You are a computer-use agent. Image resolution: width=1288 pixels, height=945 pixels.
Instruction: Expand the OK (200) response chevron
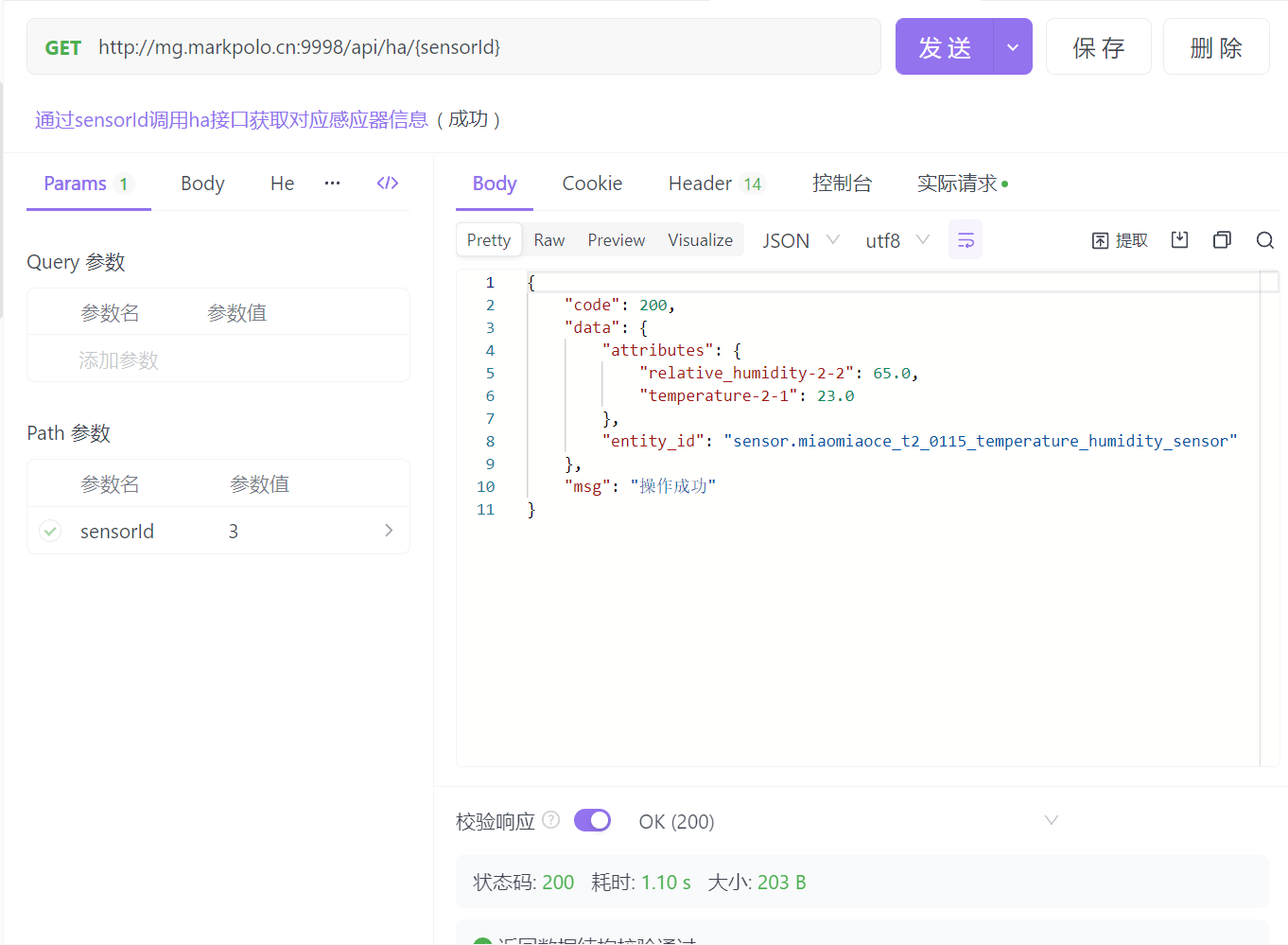1051,820
